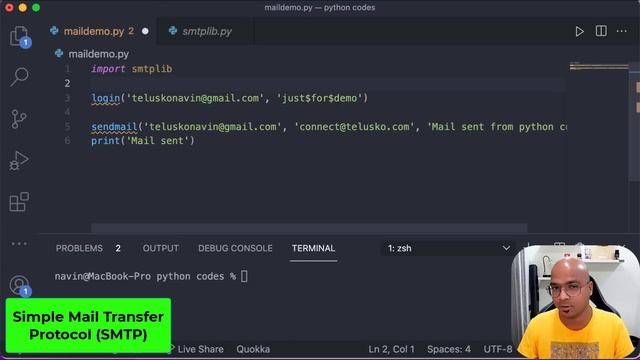Place cursor on empty line 2

(327, 84)
